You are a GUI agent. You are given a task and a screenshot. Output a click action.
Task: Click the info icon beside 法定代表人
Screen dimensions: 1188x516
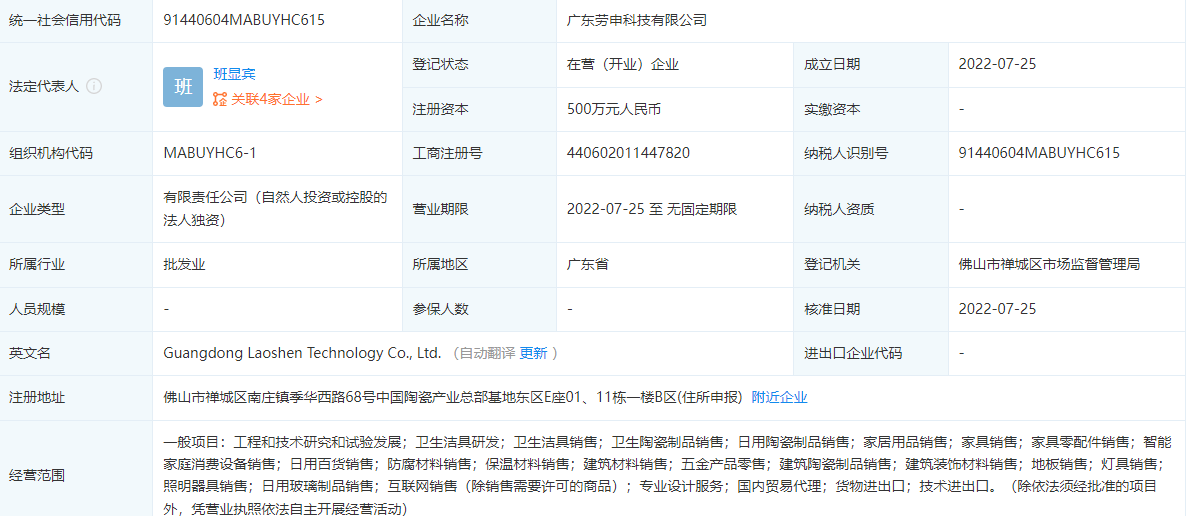(x=94, y=86)
